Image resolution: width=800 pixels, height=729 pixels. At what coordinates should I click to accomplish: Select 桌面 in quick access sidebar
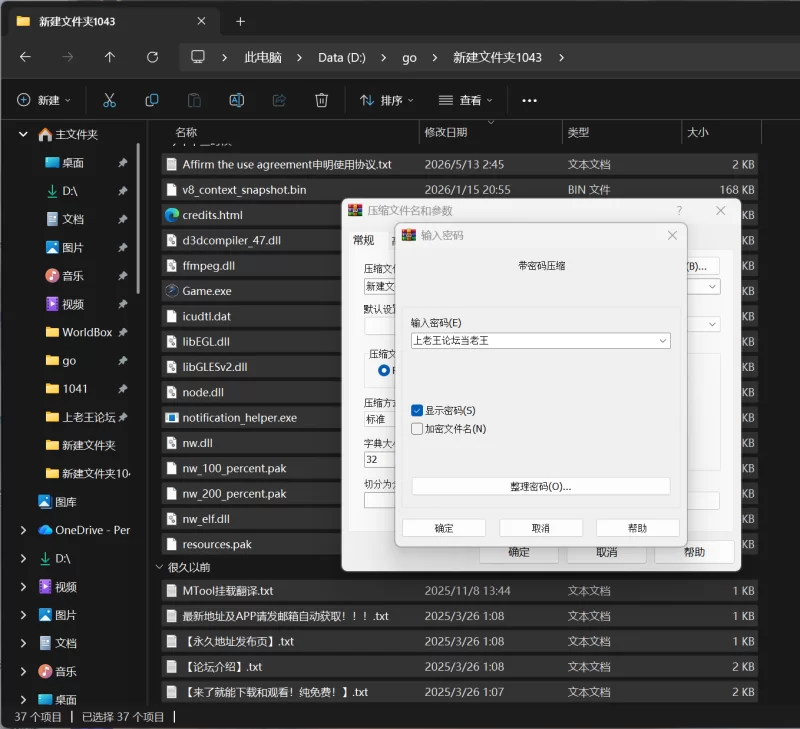72,163
